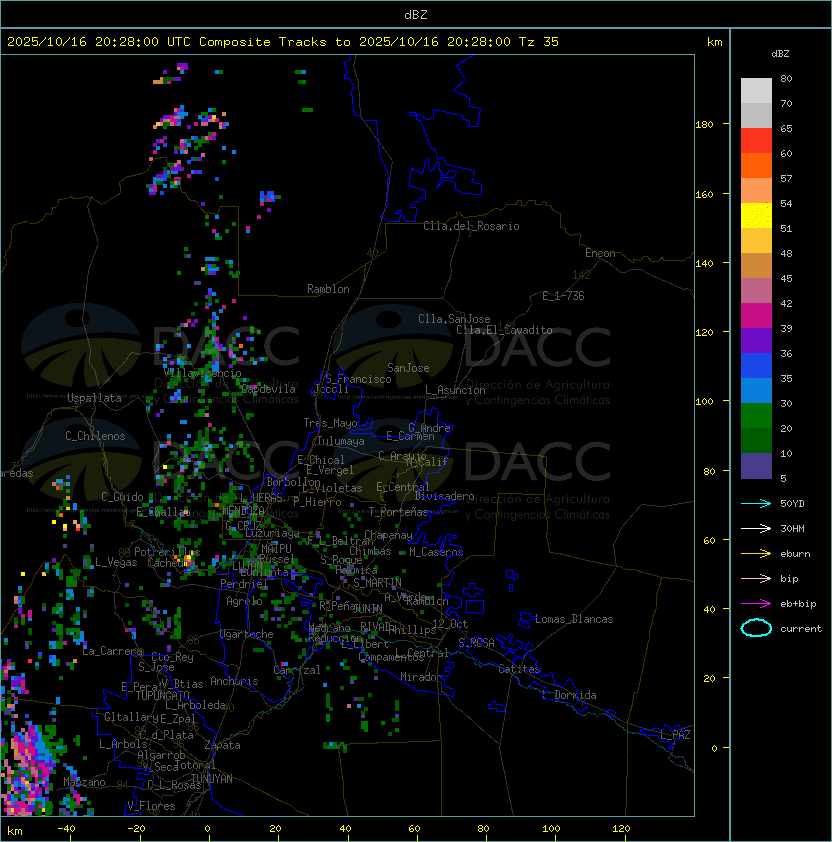The height and width of the screenshot is (842, 832).
Task: Click the '30HM' legend label
Action: click(792, 529)
